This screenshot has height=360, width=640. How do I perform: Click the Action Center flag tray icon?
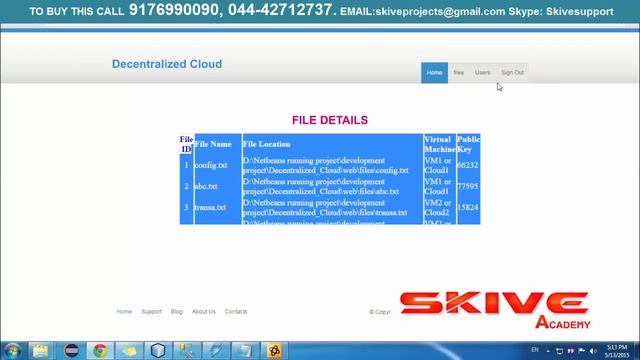click(582, 351)
